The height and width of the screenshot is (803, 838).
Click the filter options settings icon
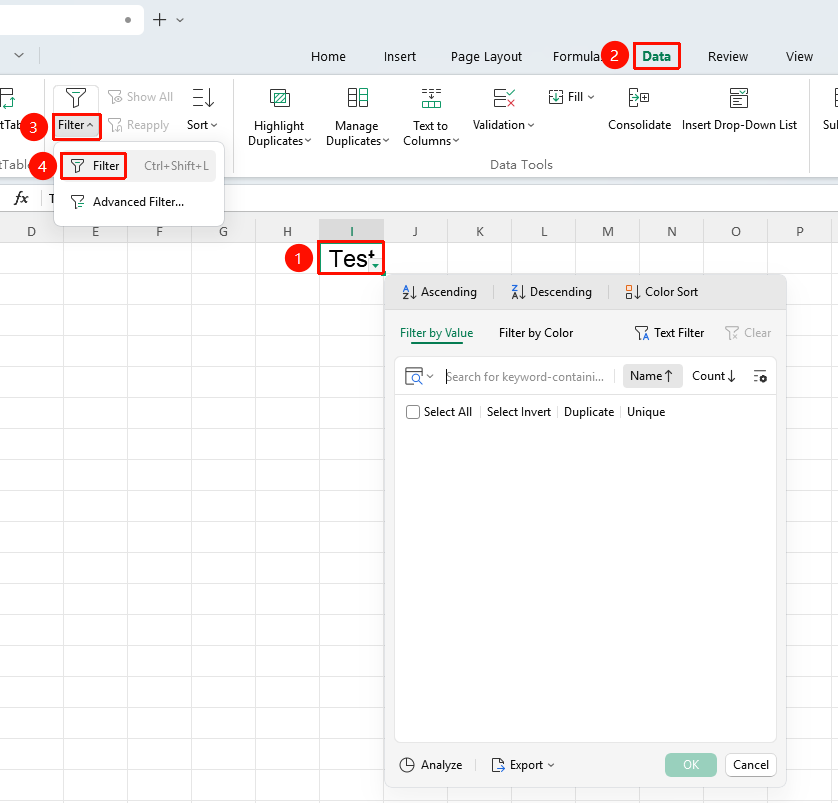(760, 377)
